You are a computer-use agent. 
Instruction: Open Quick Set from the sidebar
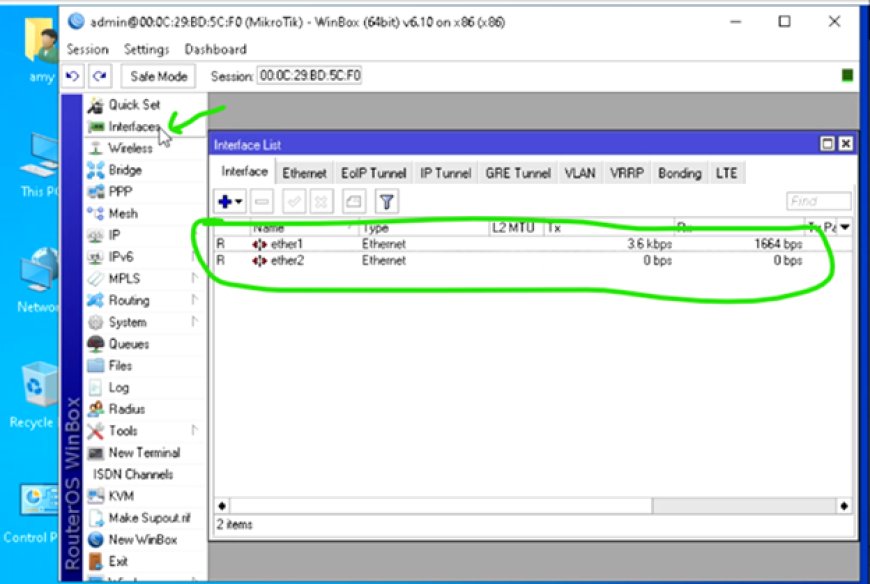134,105
